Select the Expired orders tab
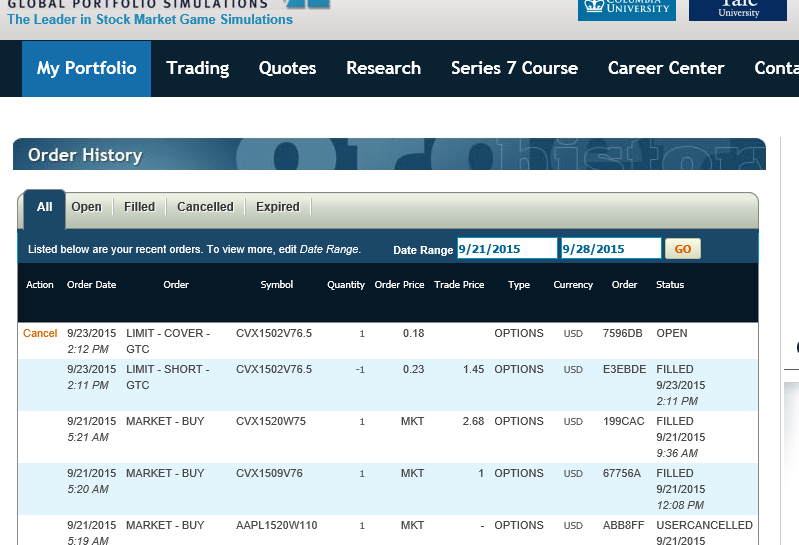Screen dimensions: 799x545 277,207
